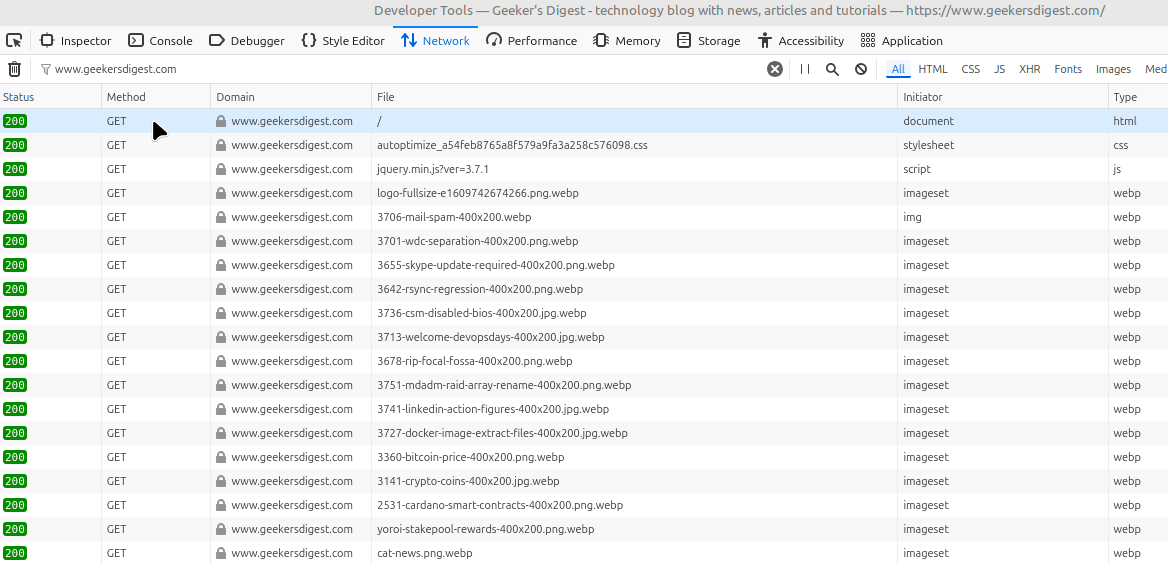This screenshot has height=565, width=1168.
Task: Click the element picker icon
Action: (14, 41)
